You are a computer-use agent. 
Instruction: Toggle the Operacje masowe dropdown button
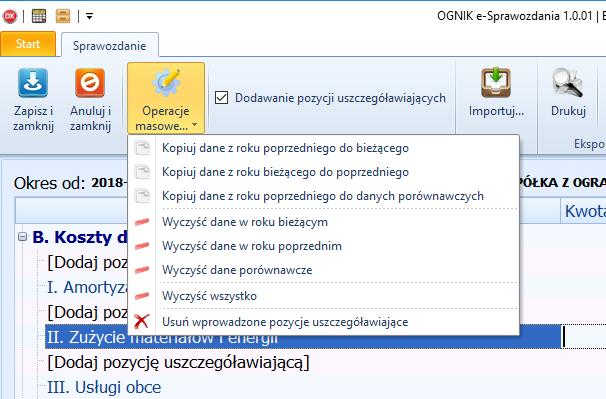[x=166, y=98]
